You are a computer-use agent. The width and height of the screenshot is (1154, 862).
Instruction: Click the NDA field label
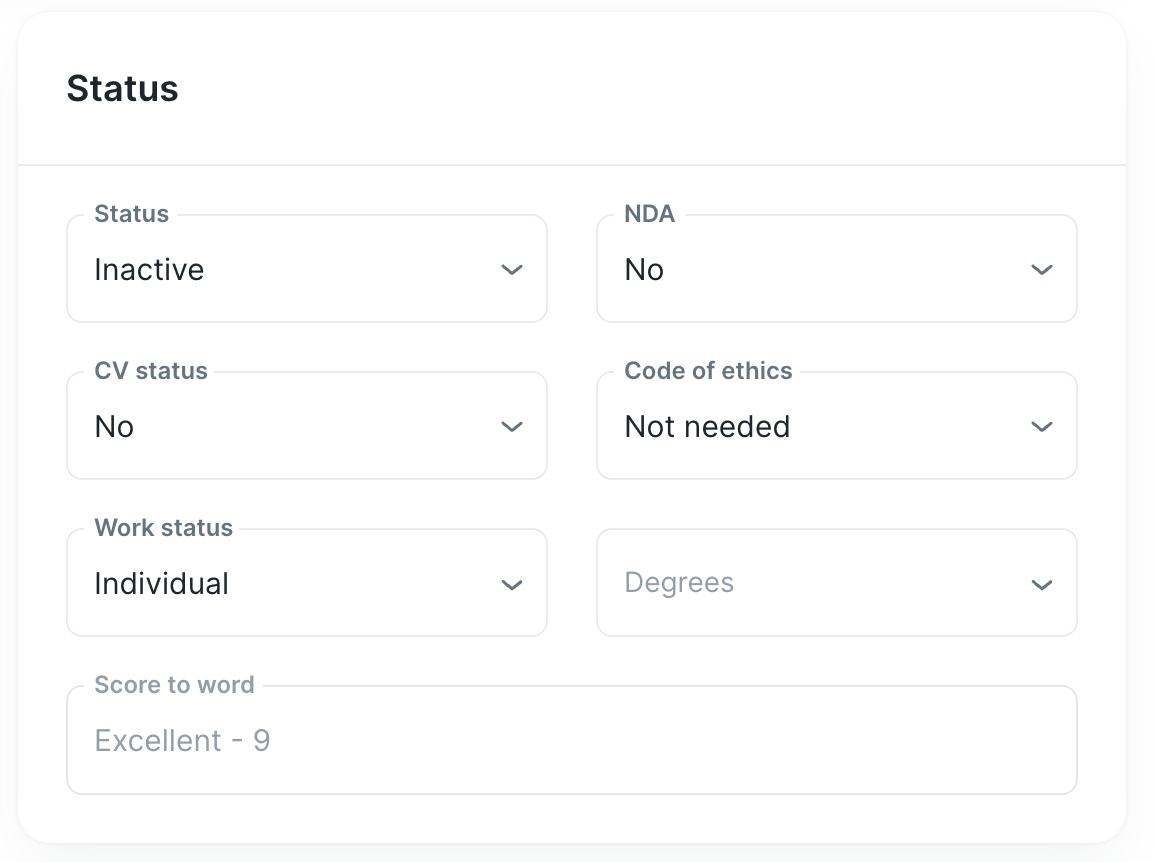pos(649,213)
